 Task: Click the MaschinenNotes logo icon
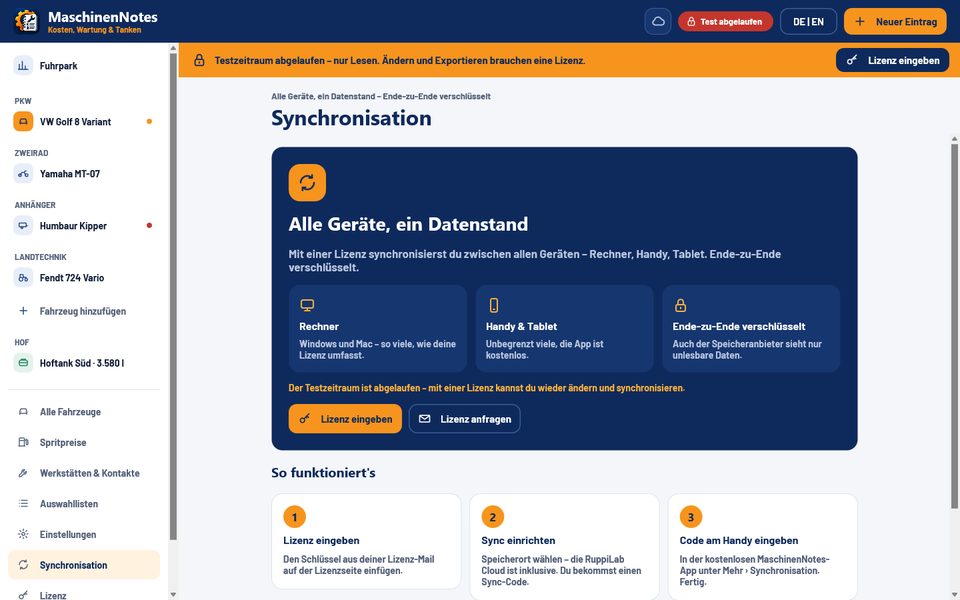26,21
